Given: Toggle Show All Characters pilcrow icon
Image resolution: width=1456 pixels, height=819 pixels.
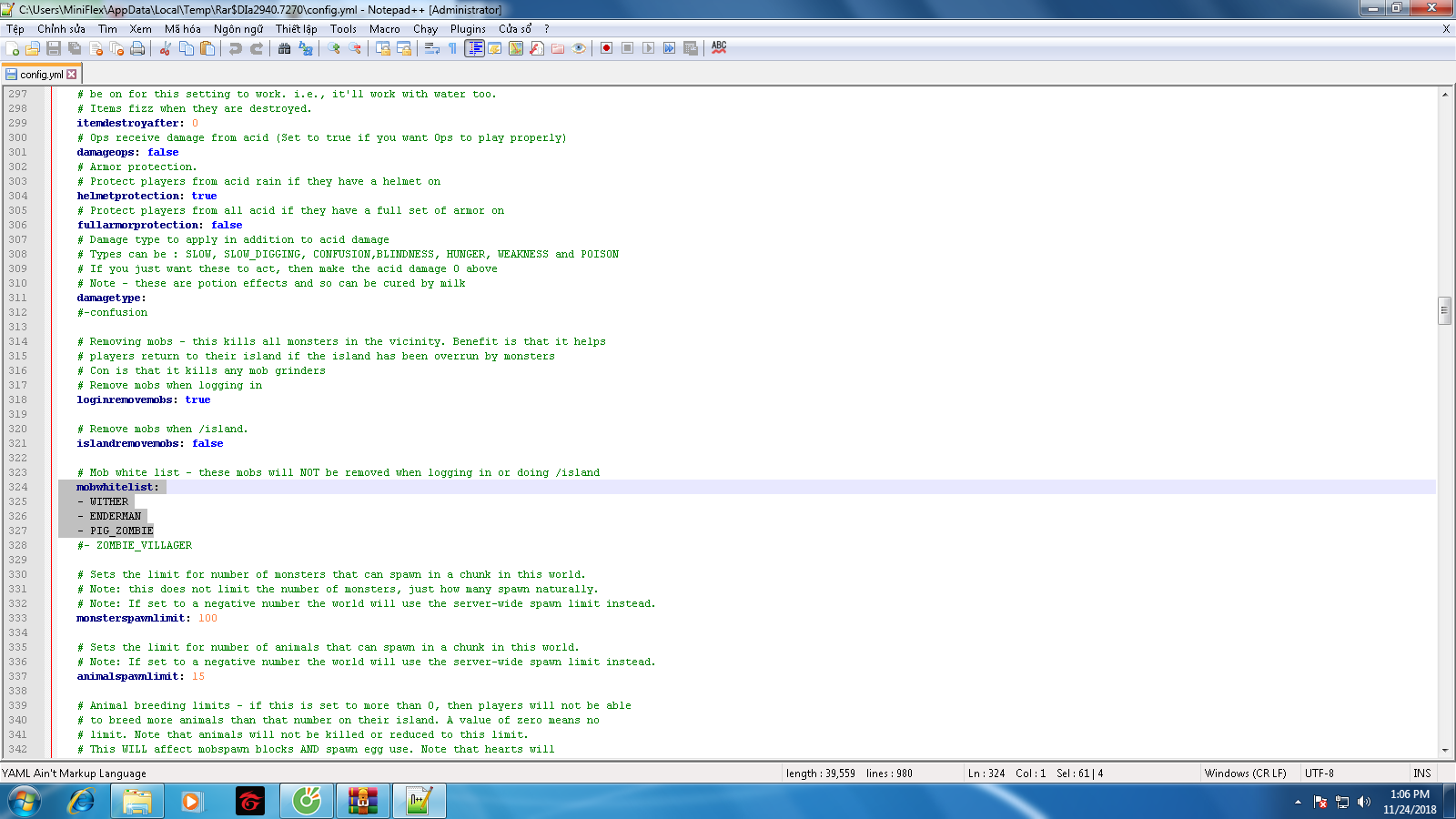Looking at the screenshot, I should pos(453,48).
